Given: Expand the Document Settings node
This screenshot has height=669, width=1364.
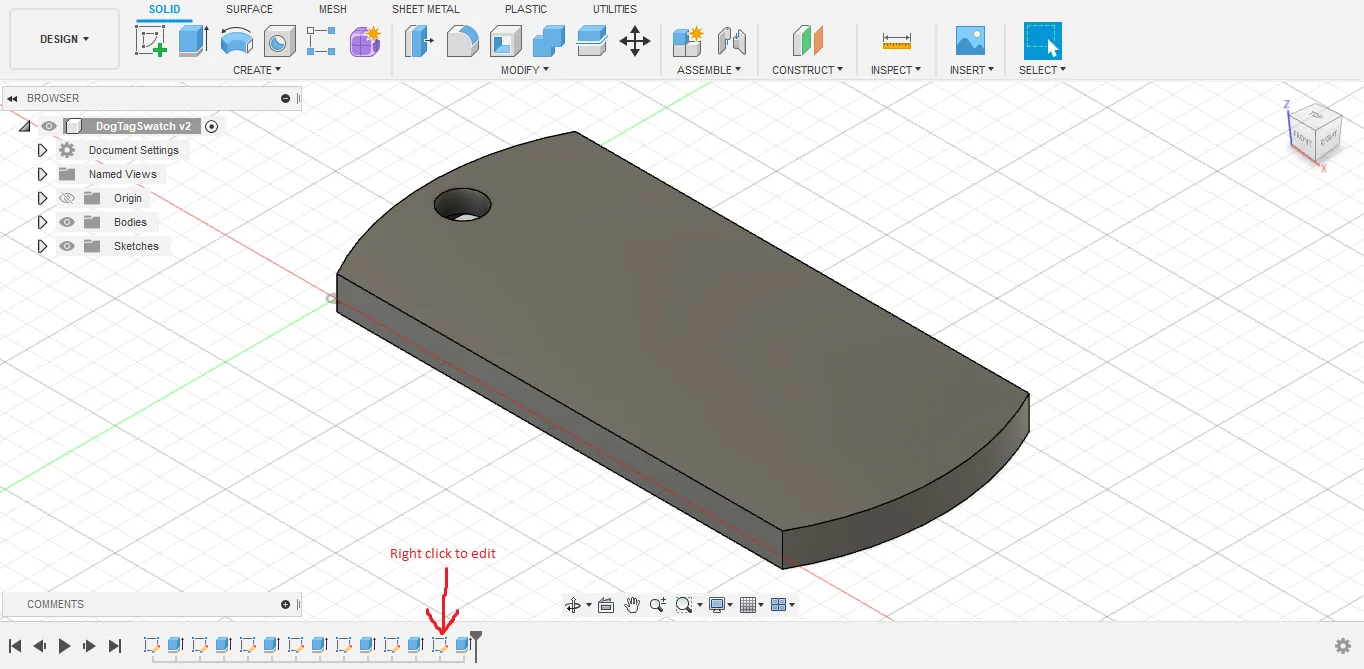Looking at the screenshot, I should pos(41,150).
